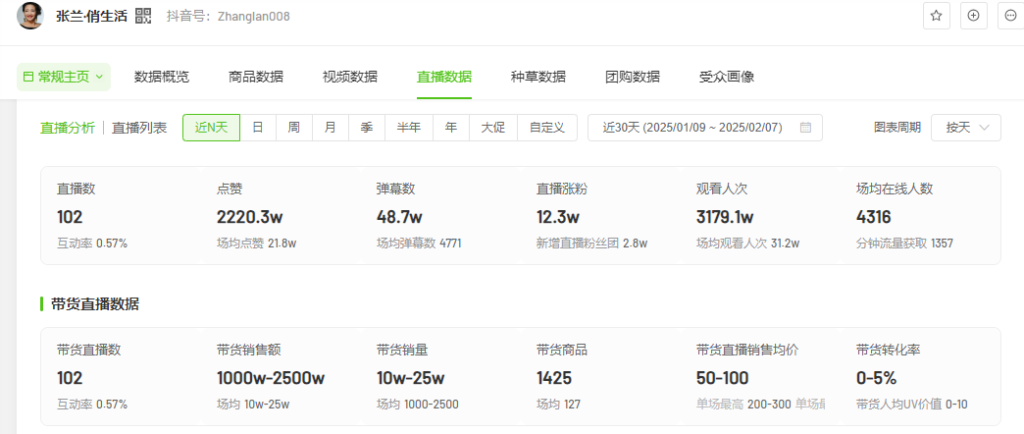The height and width of the screenshot is (434, 1024).
Task: Click the 张兰·俏生活 profile avatar
Action: pos(30,16)
